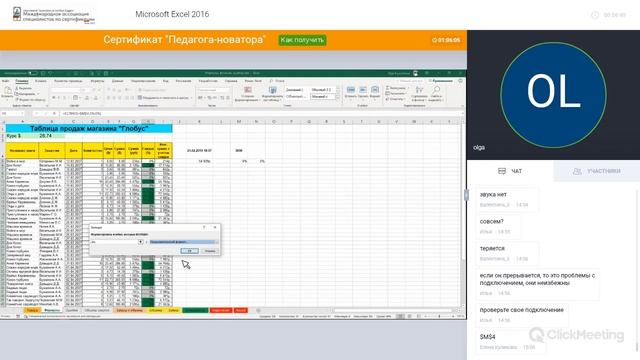Click the participants icon beside УЧАСТНИКИ
The width and height of the screenshot is (640, 360).
[x=577, y=171]
